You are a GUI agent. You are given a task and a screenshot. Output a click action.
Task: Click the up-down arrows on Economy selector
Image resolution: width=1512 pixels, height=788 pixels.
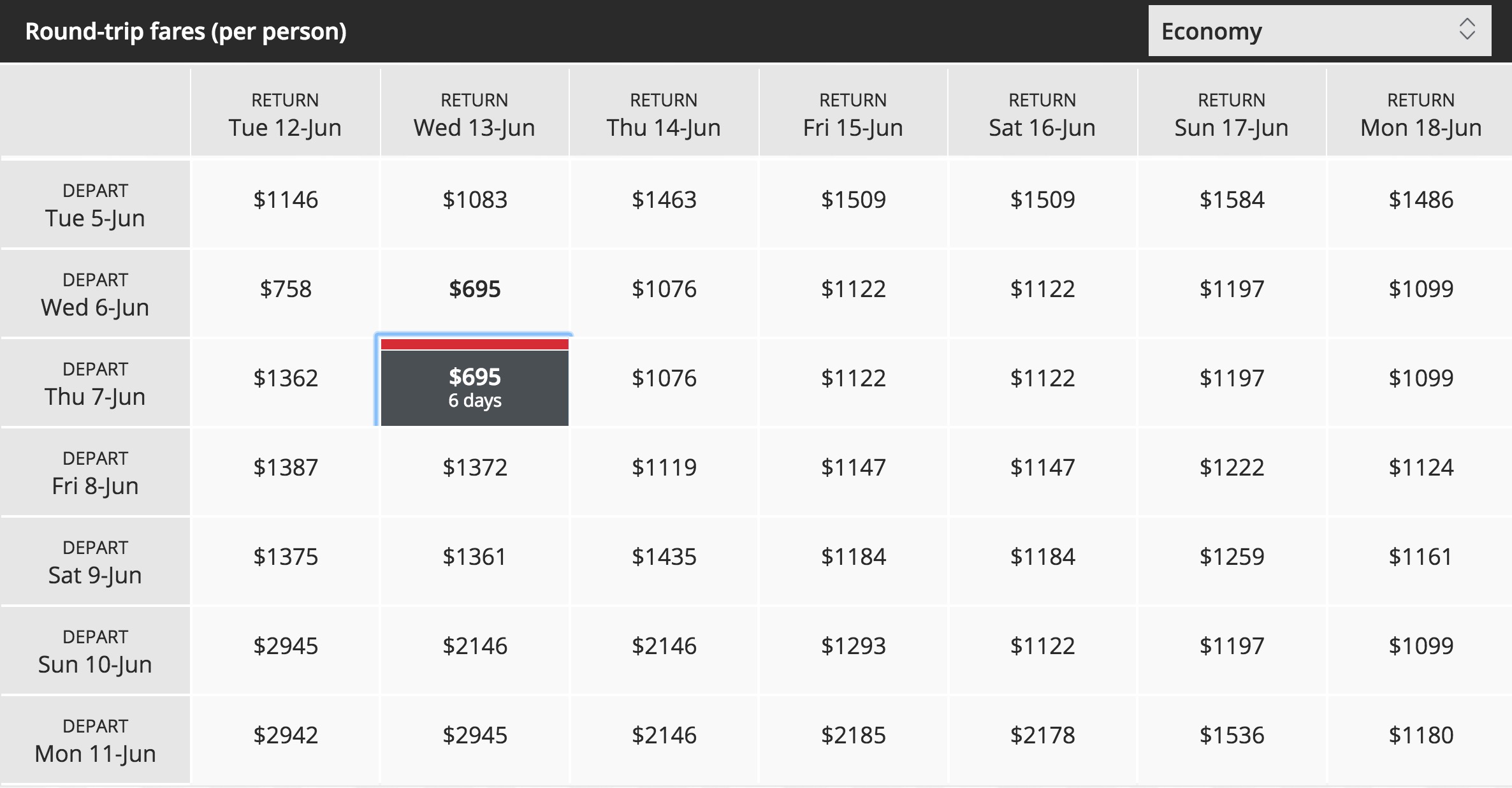[1467, 29]
